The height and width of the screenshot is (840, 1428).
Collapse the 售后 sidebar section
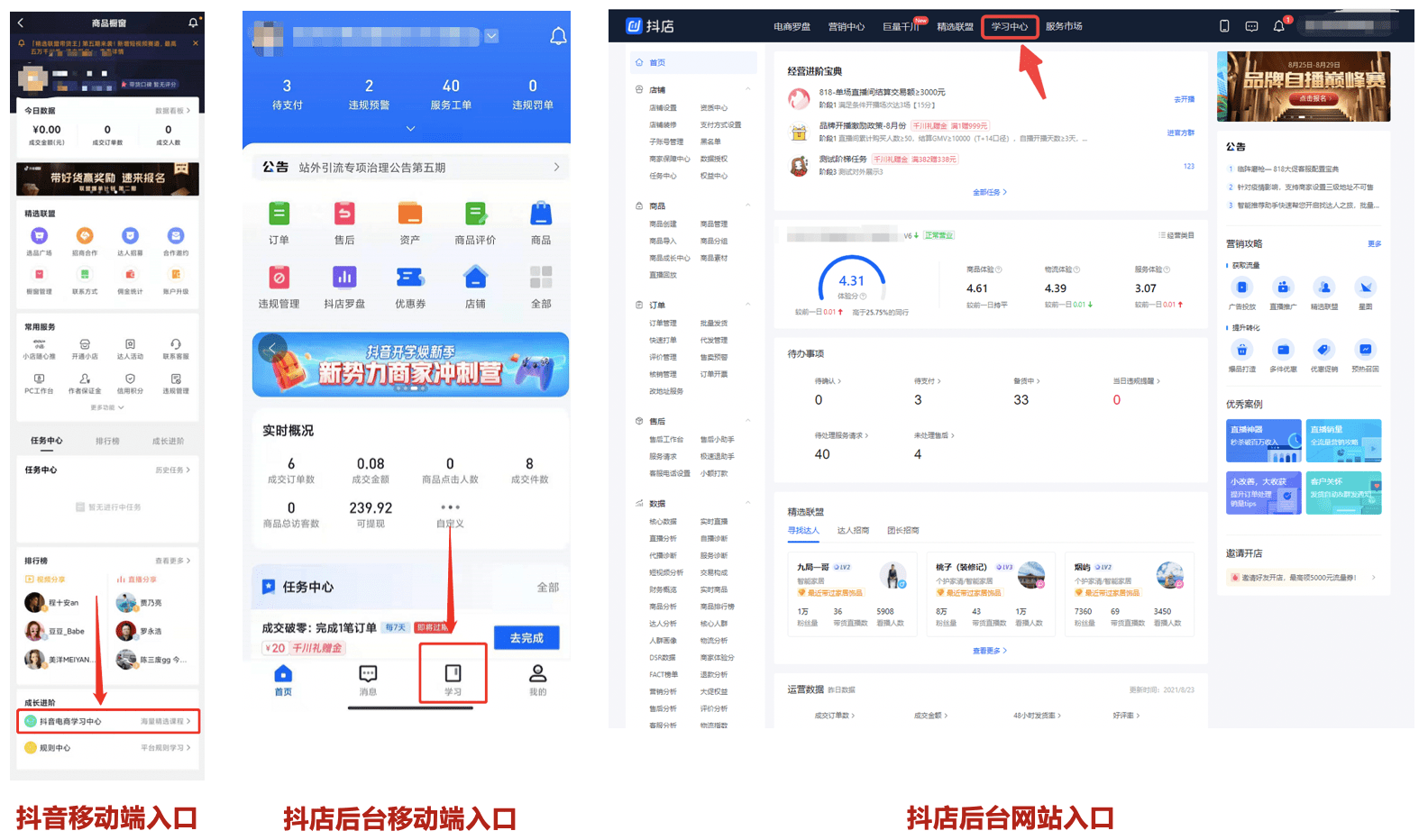pos(747,421)
